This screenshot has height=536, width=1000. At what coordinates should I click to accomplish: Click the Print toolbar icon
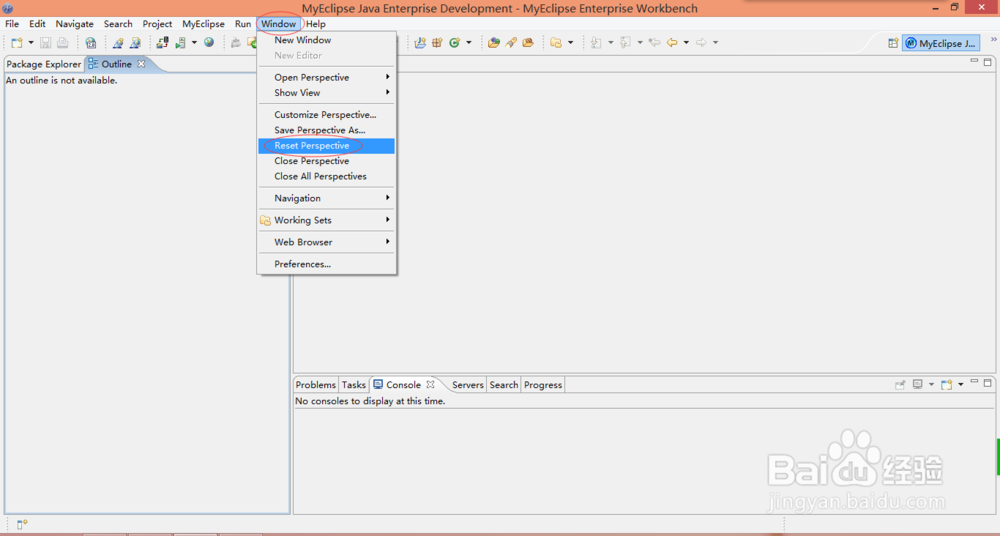coord(62,43)
